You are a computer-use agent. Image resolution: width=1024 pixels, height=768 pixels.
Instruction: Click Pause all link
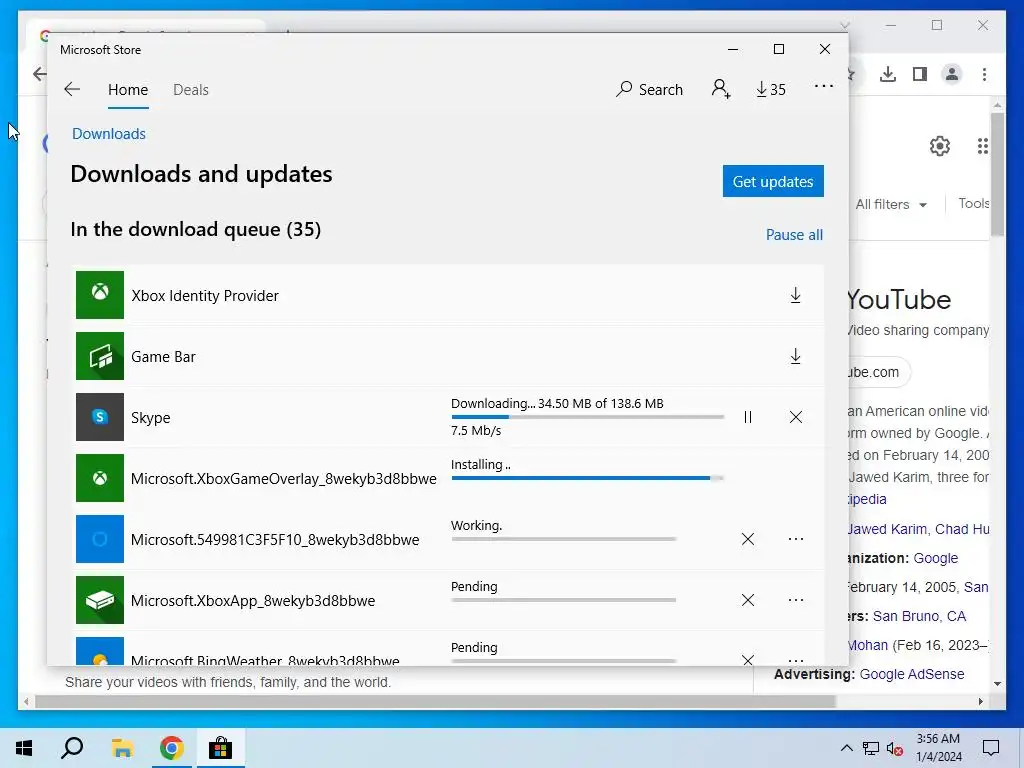[x=794, y=234]
